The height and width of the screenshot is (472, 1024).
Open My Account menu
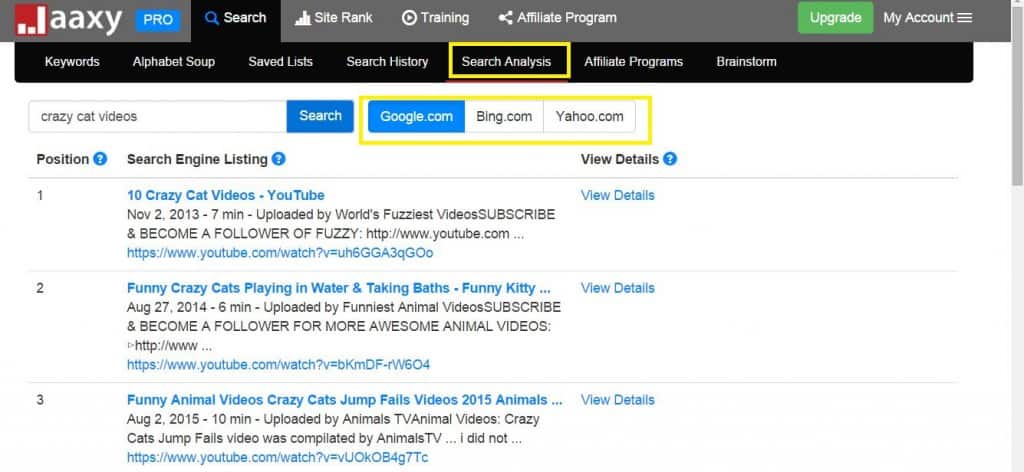(927, 18)
